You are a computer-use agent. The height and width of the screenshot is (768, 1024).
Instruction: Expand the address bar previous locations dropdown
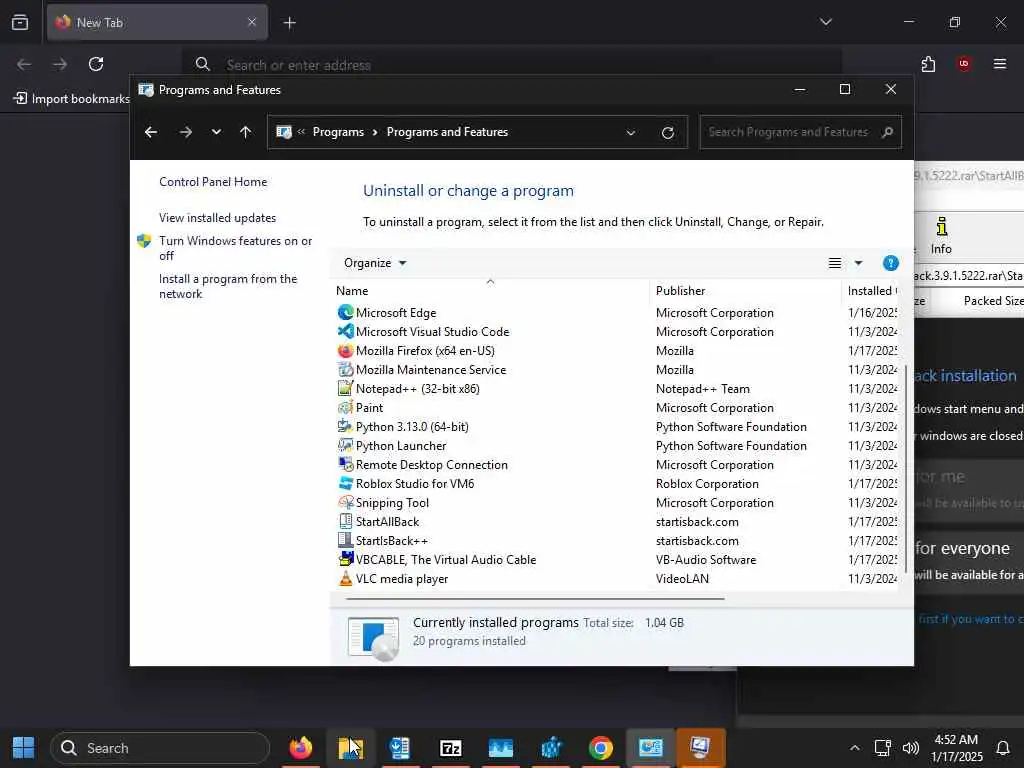[x=630, y=133]
